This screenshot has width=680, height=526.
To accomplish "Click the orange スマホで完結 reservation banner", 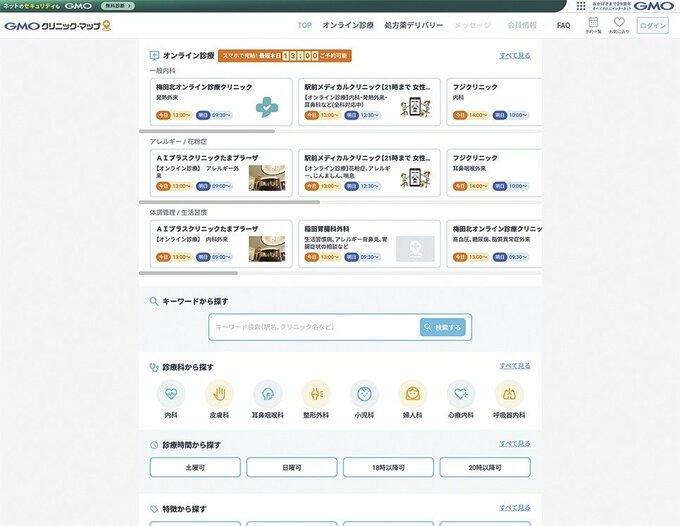I will [x=284, y=56].
